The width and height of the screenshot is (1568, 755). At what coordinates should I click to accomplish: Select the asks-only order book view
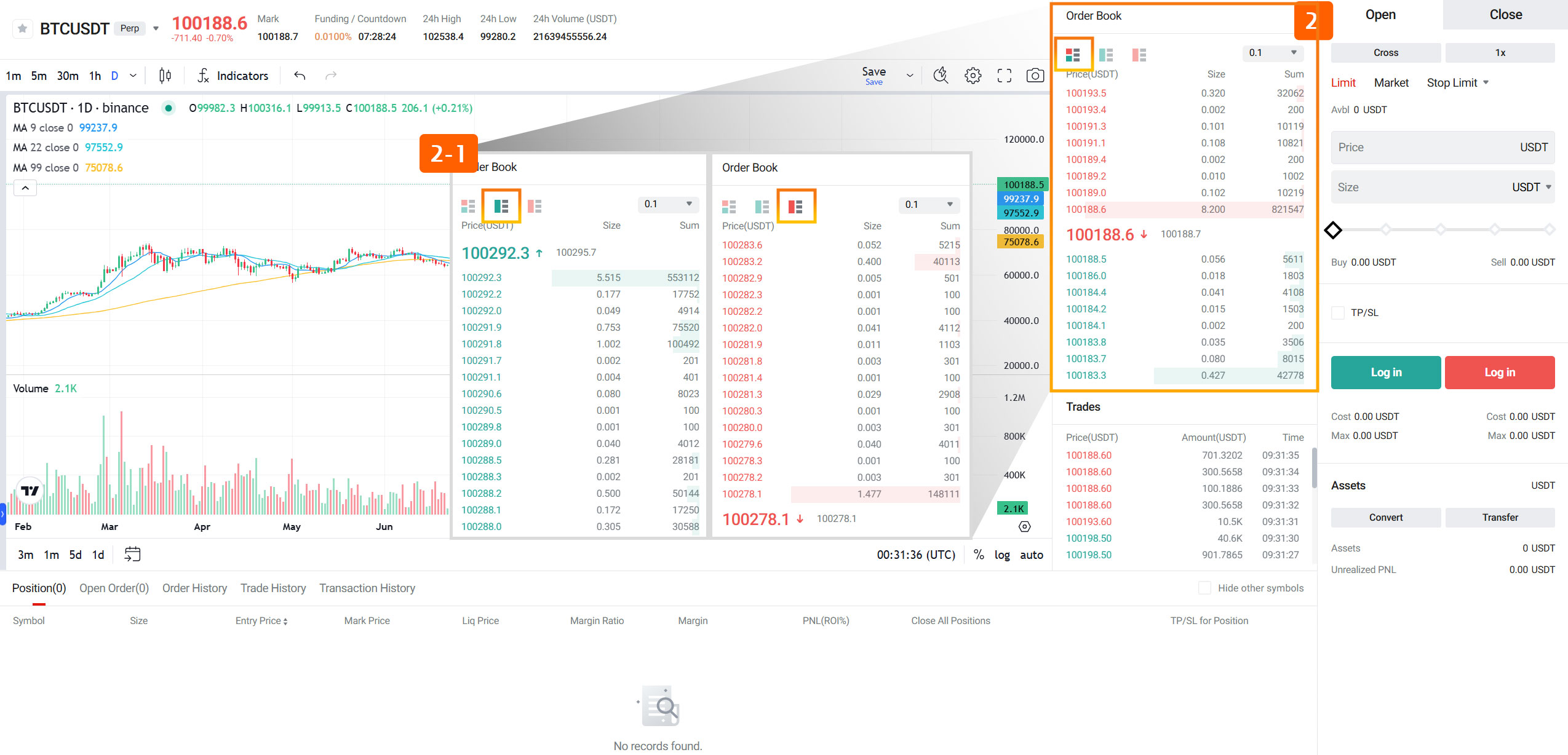(x=1139, y=55)
